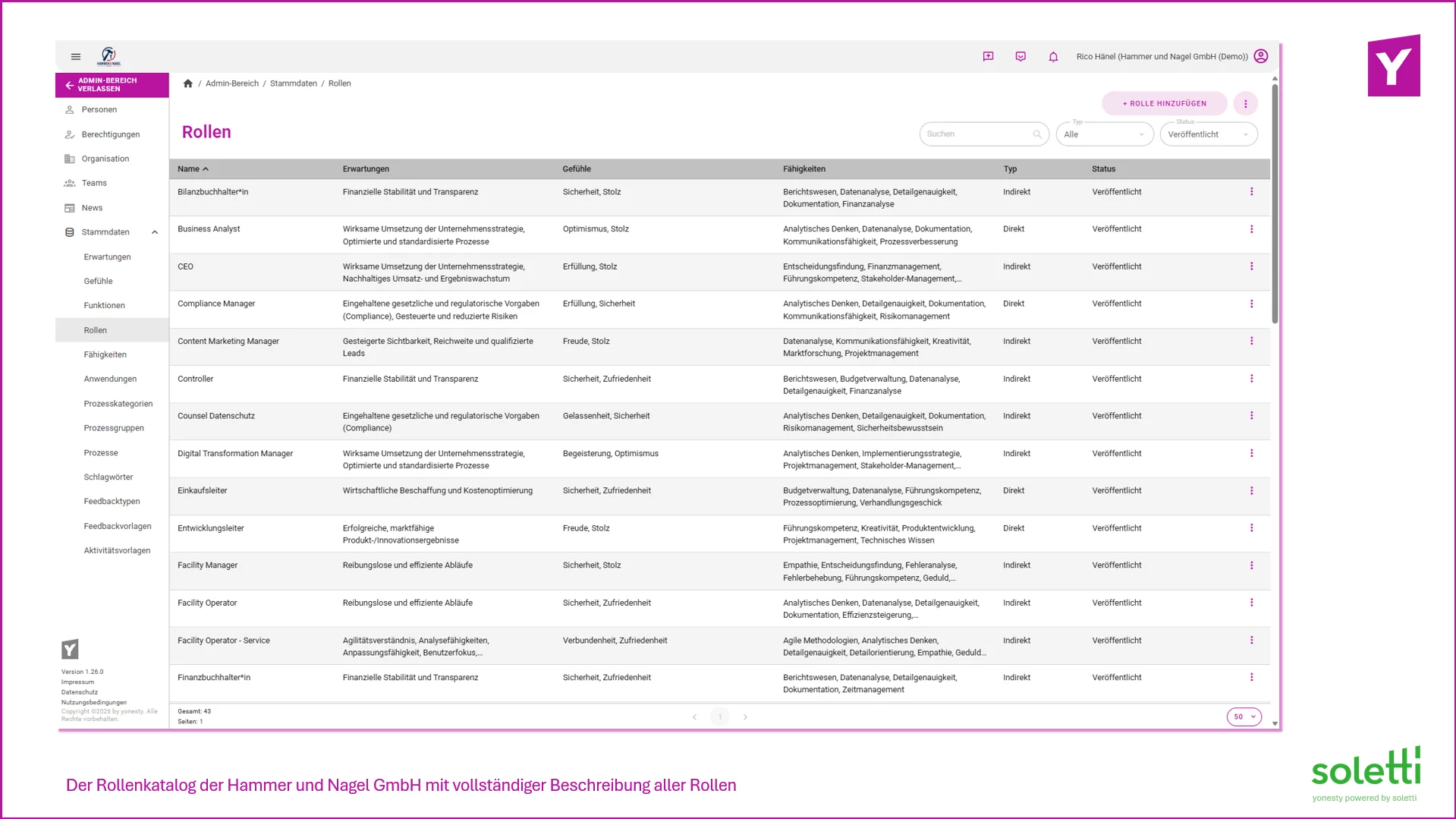Open row menu for Facility Manager

tap(1251, 565)
